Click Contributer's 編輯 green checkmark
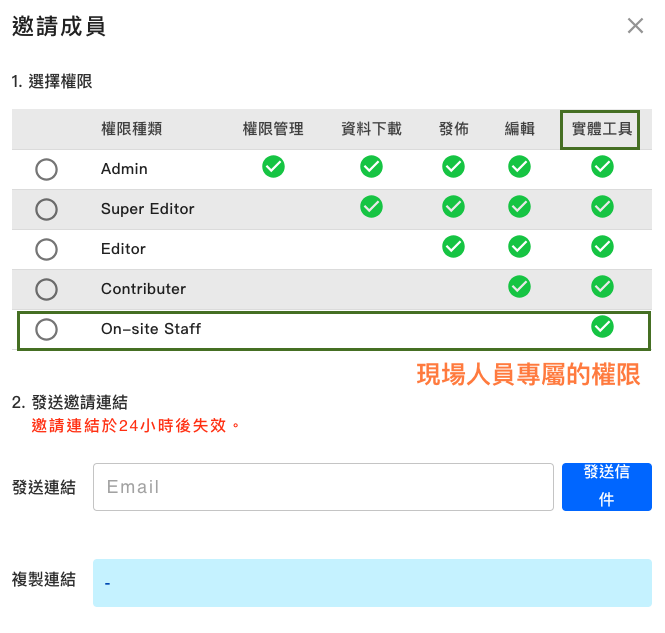This screenshot has height=633, width=665. point(519,287)
